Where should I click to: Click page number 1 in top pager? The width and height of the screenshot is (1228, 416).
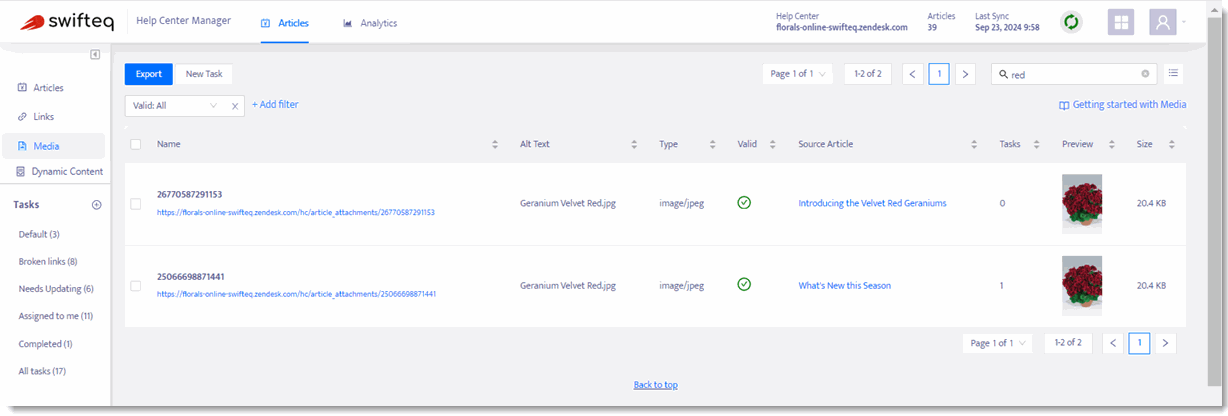click(939, 74)
